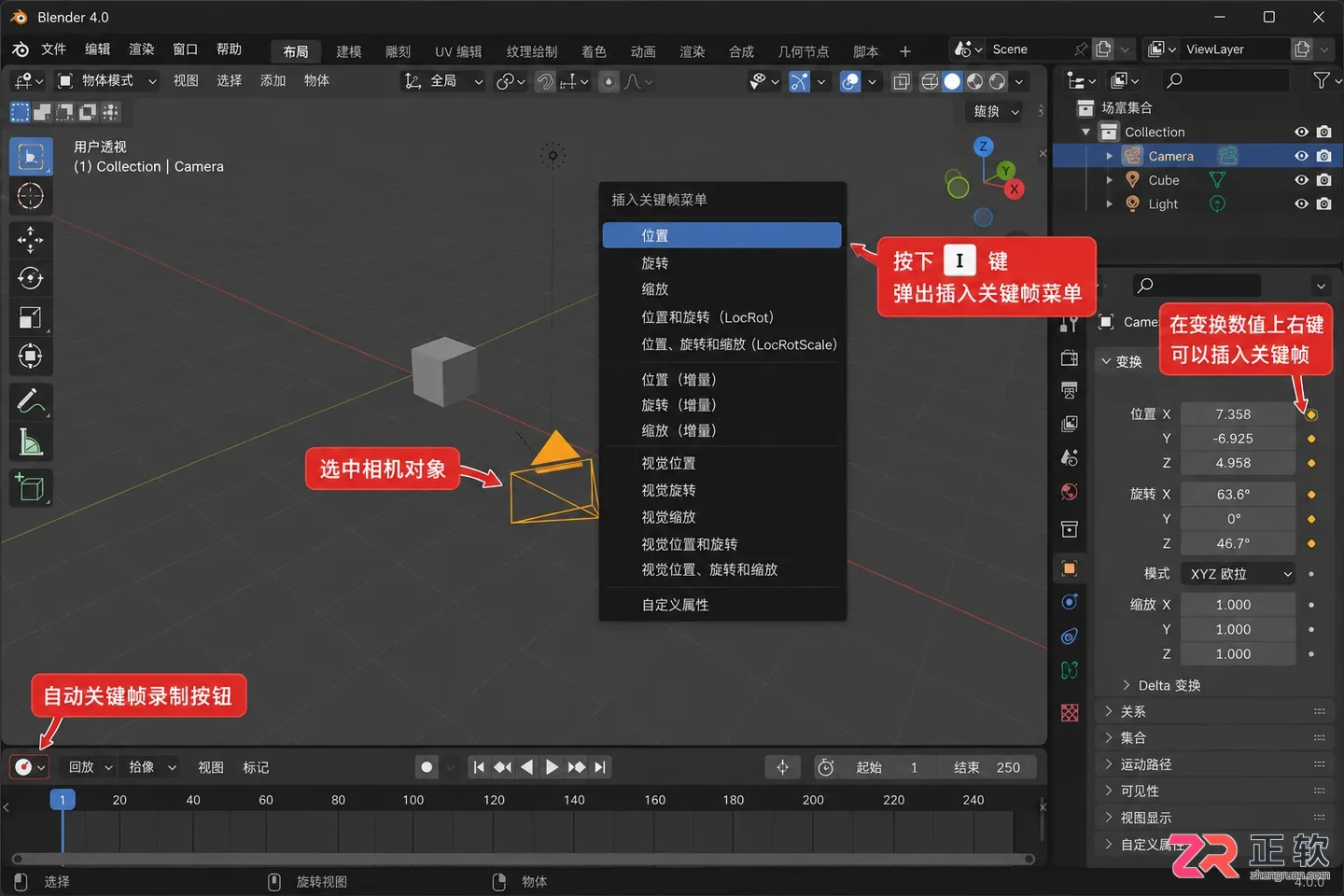This screenshot has height=896, width=1344.
Task: Activate the Select Box tool
Action: tap(30, 157)
